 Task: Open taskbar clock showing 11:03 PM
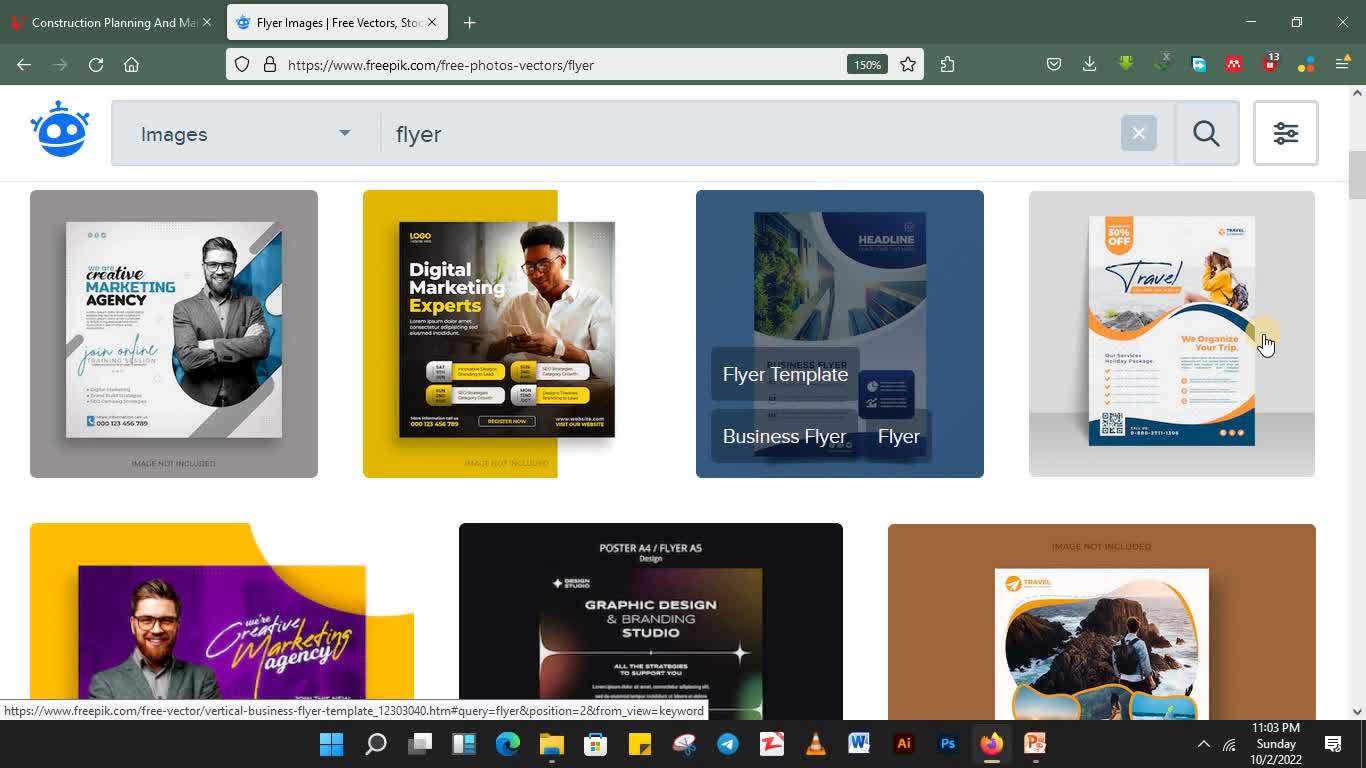(x=1276, y=744)
